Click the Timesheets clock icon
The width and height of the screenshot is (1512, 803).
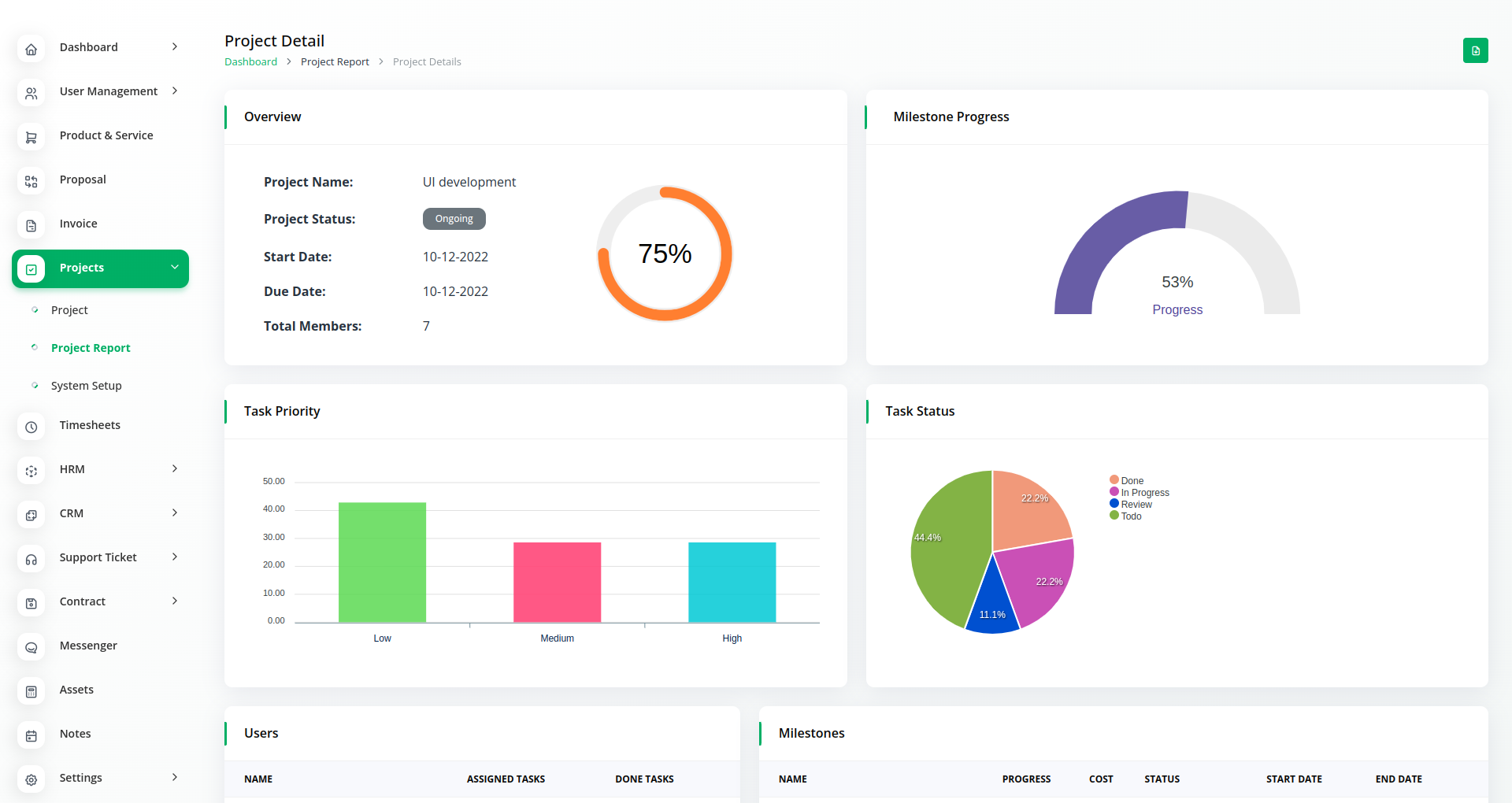[x=31, y=427]
